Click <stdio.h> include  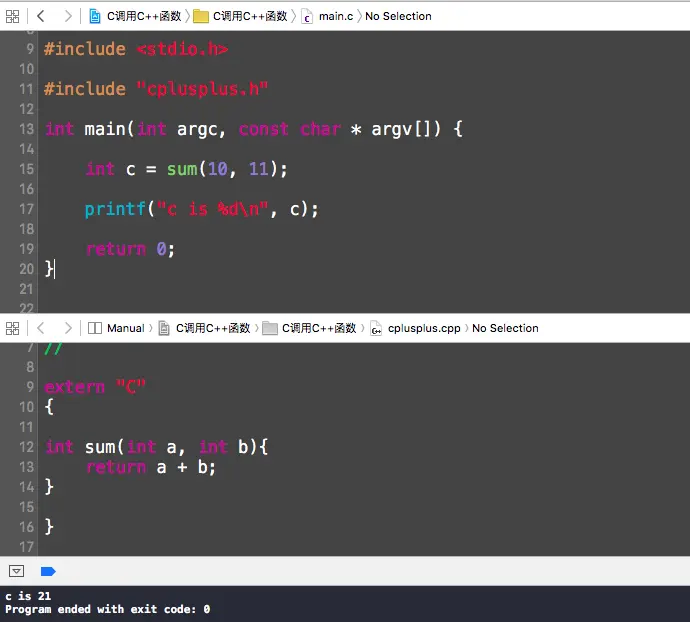(182, 49)
